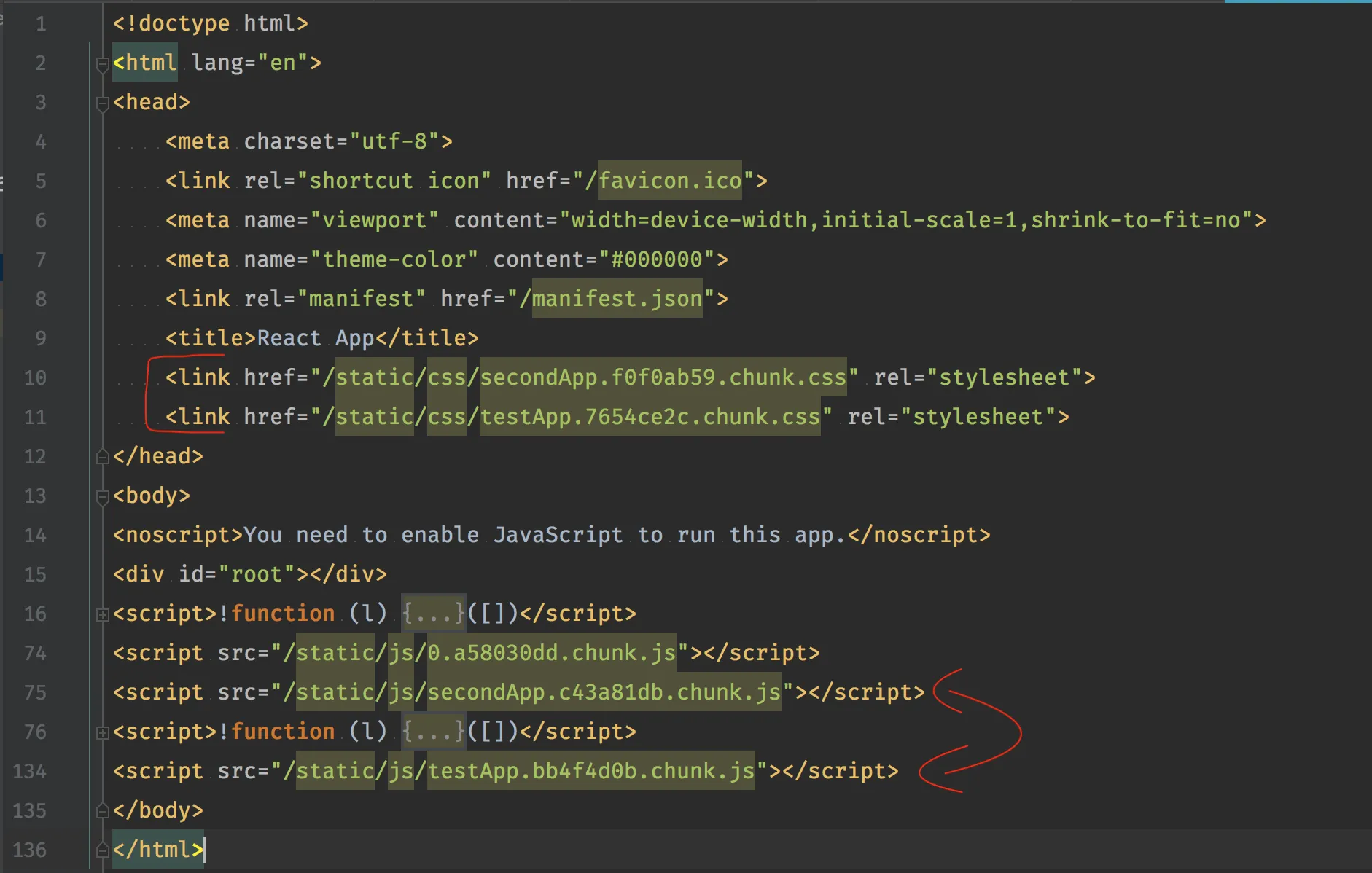Collapse the body section fold on line 13
This screenshot has width=1372, height=873.
[102, 497]
